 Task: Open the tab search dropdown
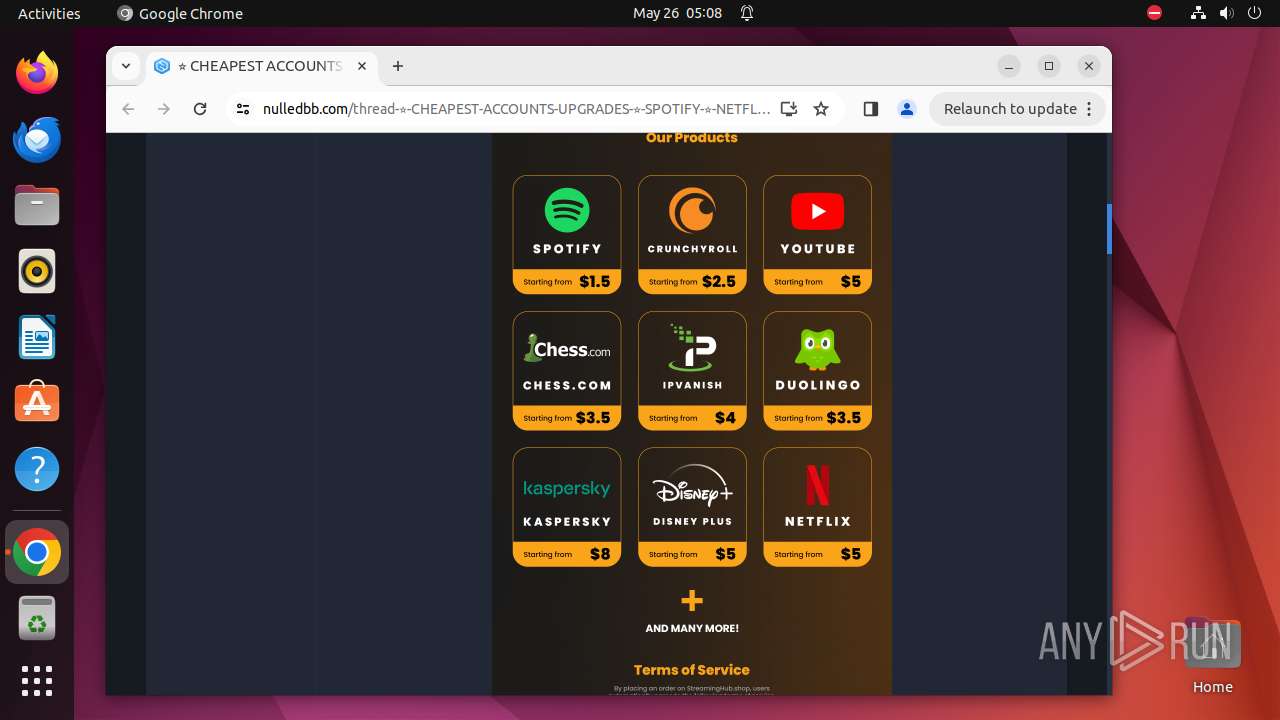pos(126,66)
